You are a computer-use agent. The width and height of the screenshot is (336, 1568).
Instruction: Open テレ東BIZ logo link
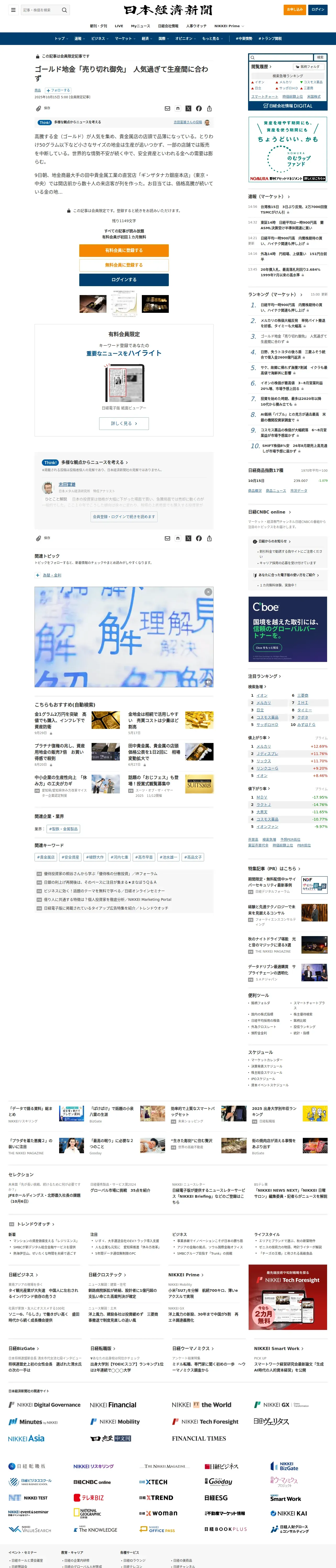click(x=89, y=1497)
